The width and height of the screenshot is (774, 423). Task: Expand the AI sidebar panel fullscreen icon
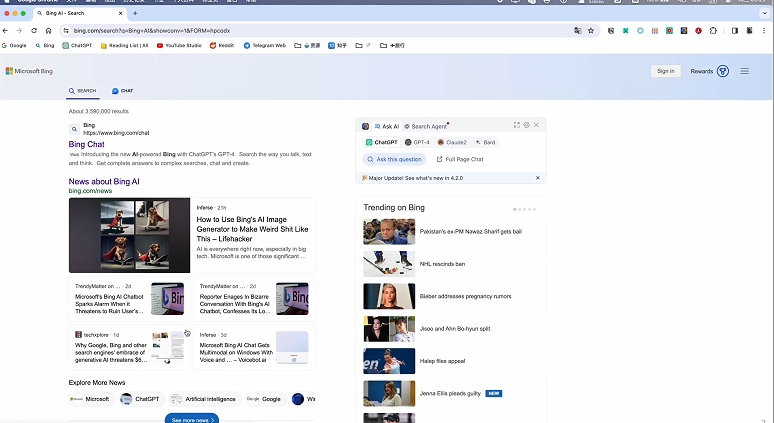click(516, 125)
